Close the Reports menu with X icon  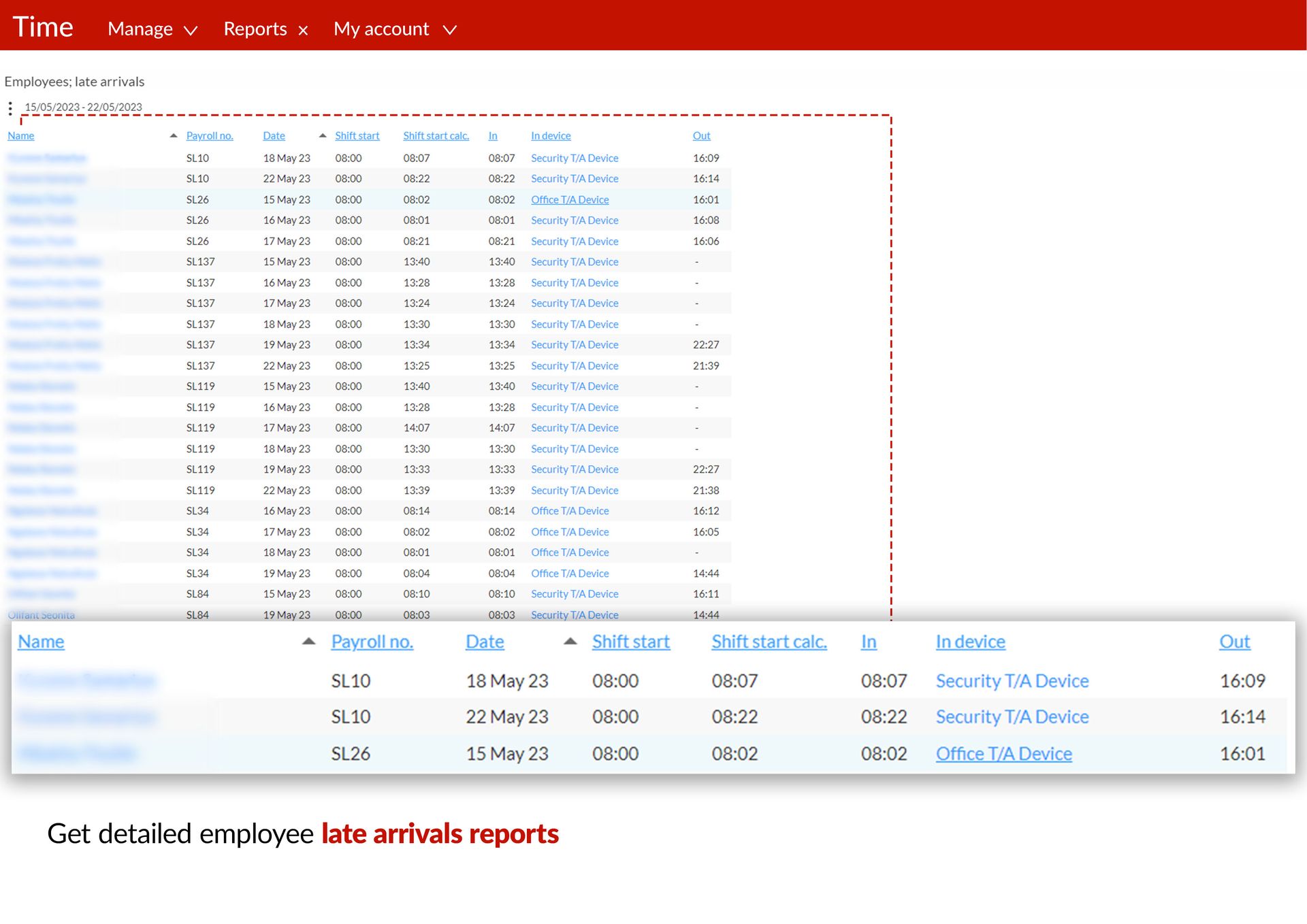click(x=304, y=30)
